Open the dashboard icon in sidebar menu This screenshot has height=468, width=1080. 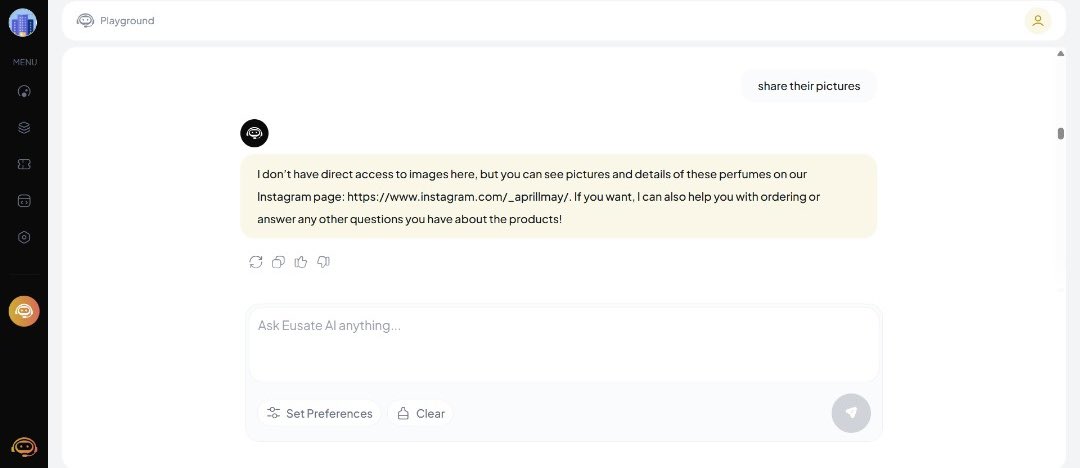[x=24, y=92]
